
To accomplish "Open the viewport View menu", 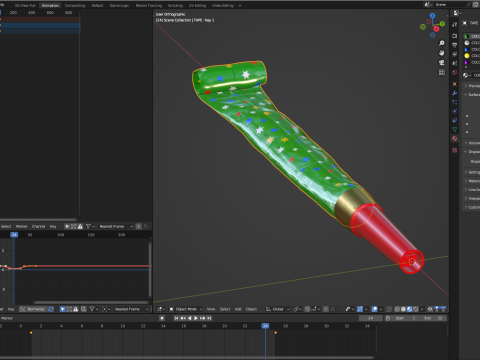I will [x=211, y=309].
